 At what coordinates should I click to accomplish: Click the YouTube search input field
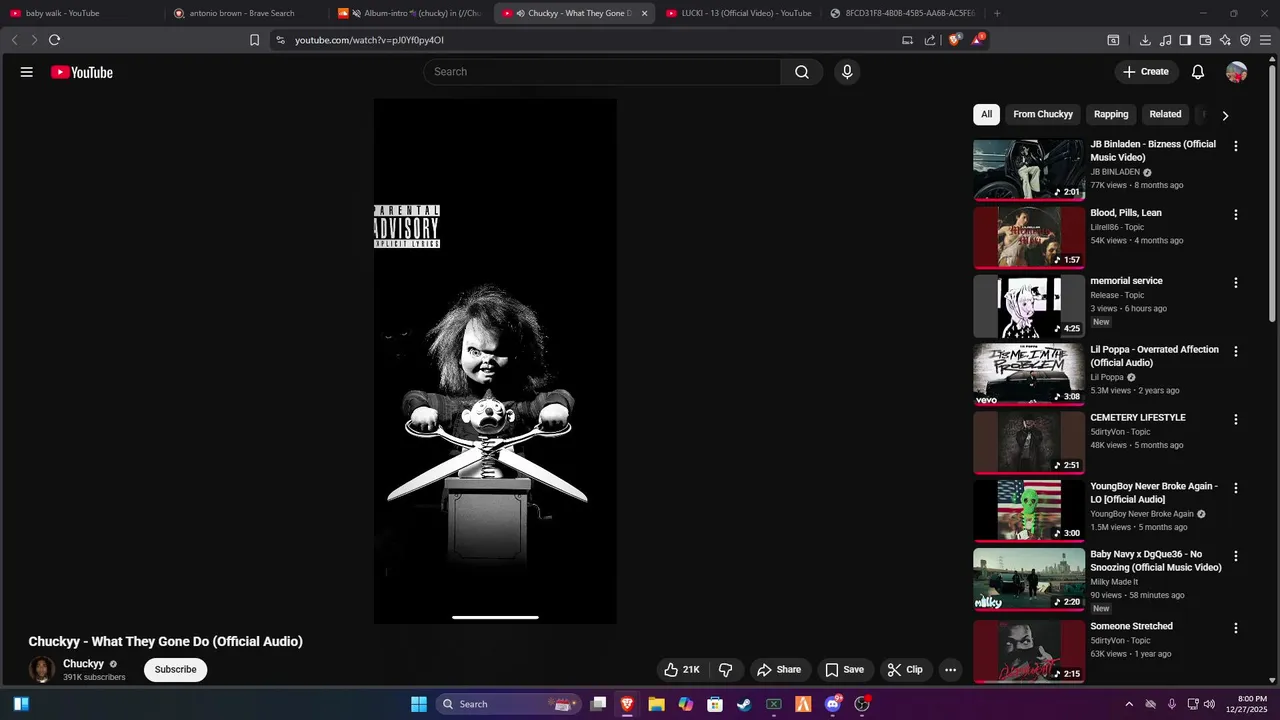click(602, 72)
